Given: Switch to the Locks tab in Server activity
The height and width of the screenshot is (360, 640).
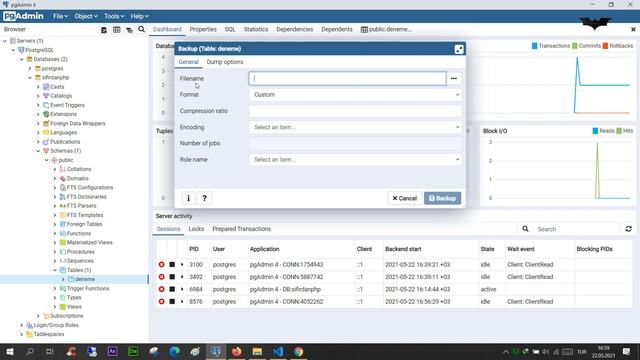Looking at the screenshot, I should pyautogui.click(x=196, y=229).
